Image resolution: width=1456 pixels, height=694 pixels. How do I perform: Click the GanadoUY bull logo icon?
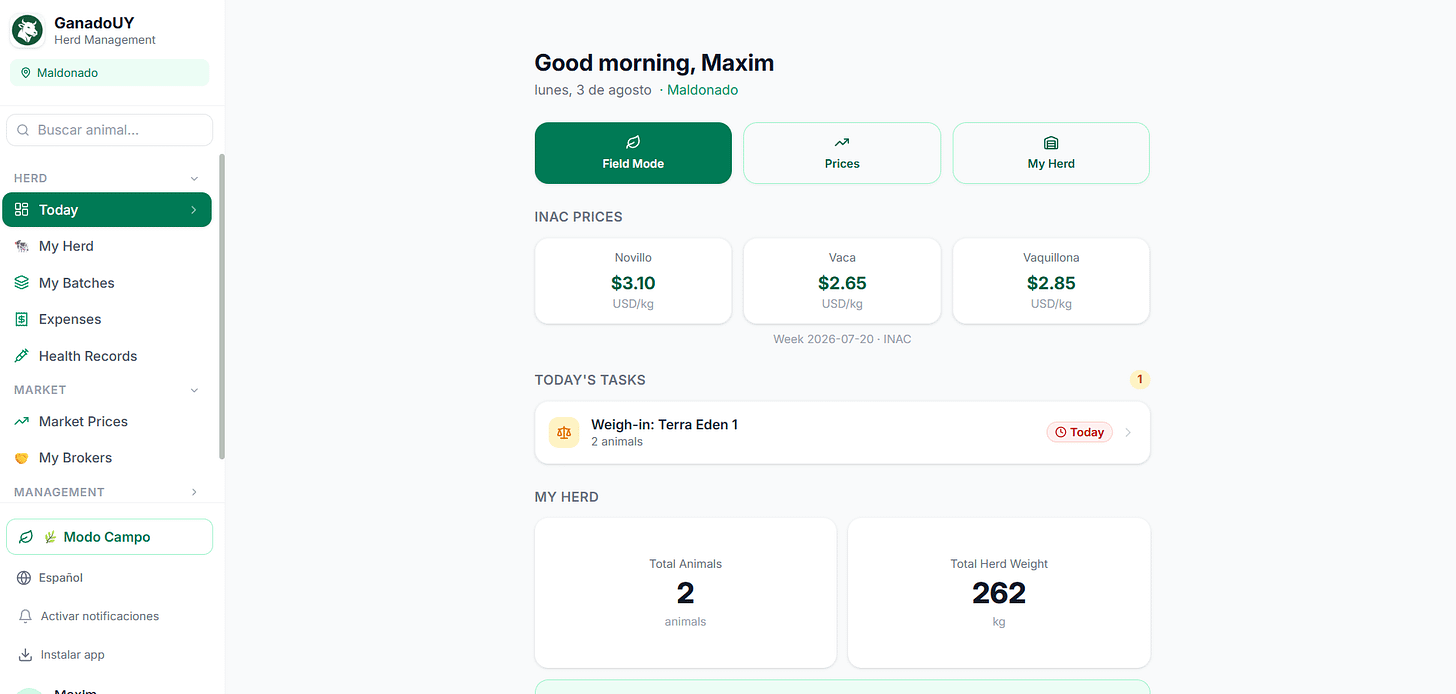(27, 31)
